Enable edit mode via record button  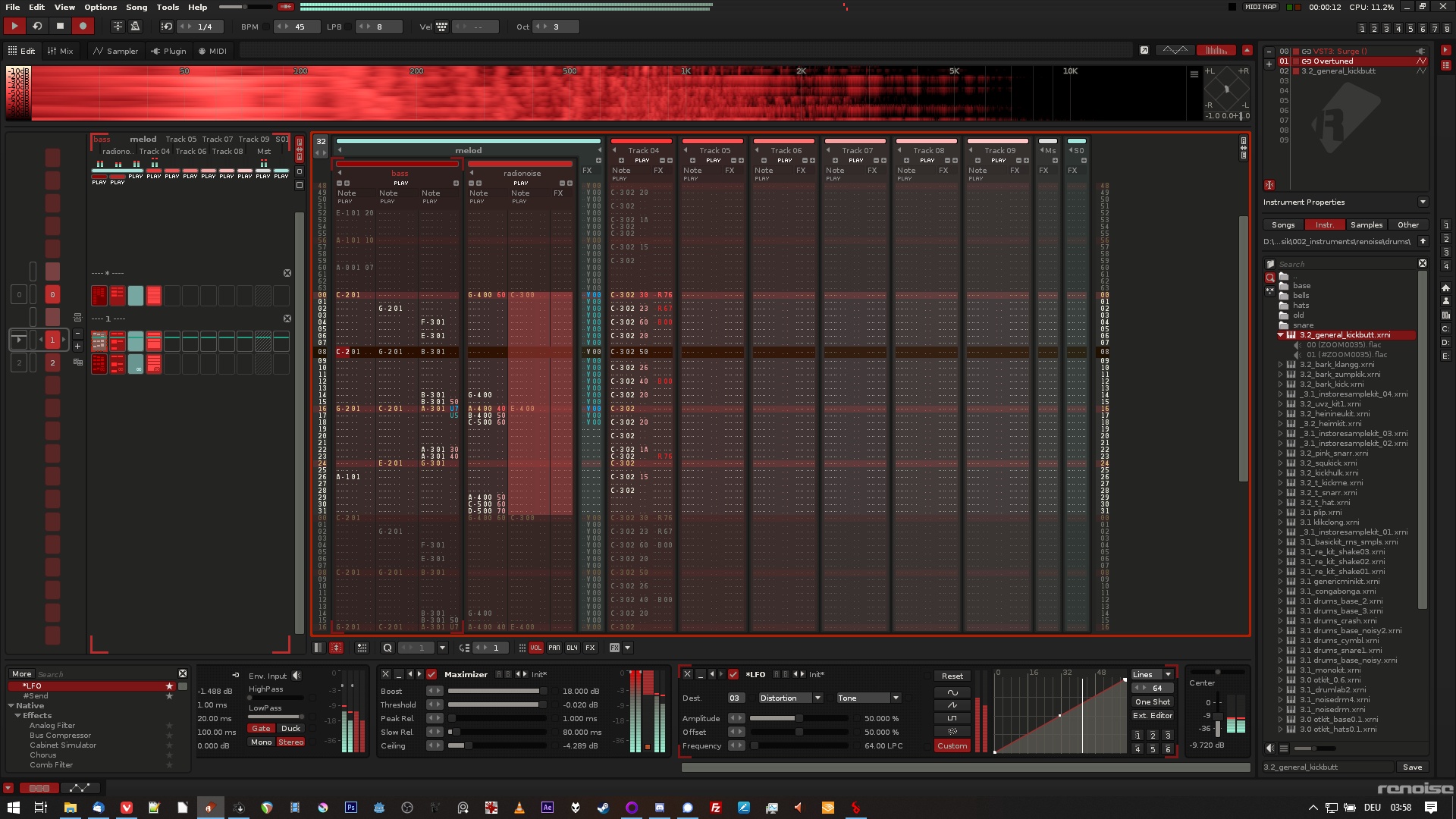tap(83, 26)
